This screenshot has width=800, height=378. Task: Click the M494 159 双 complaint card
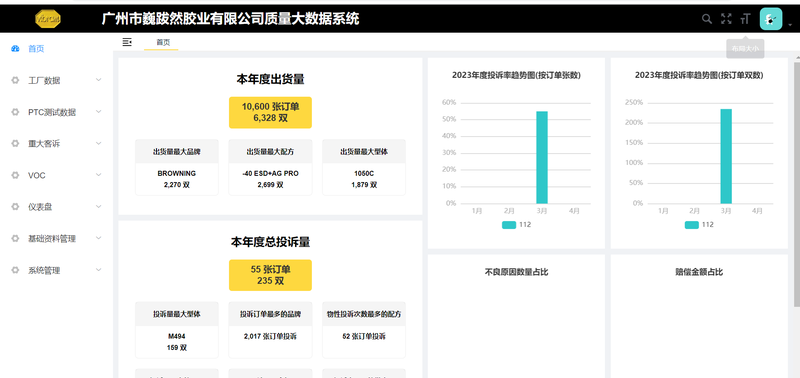point(177,330)
